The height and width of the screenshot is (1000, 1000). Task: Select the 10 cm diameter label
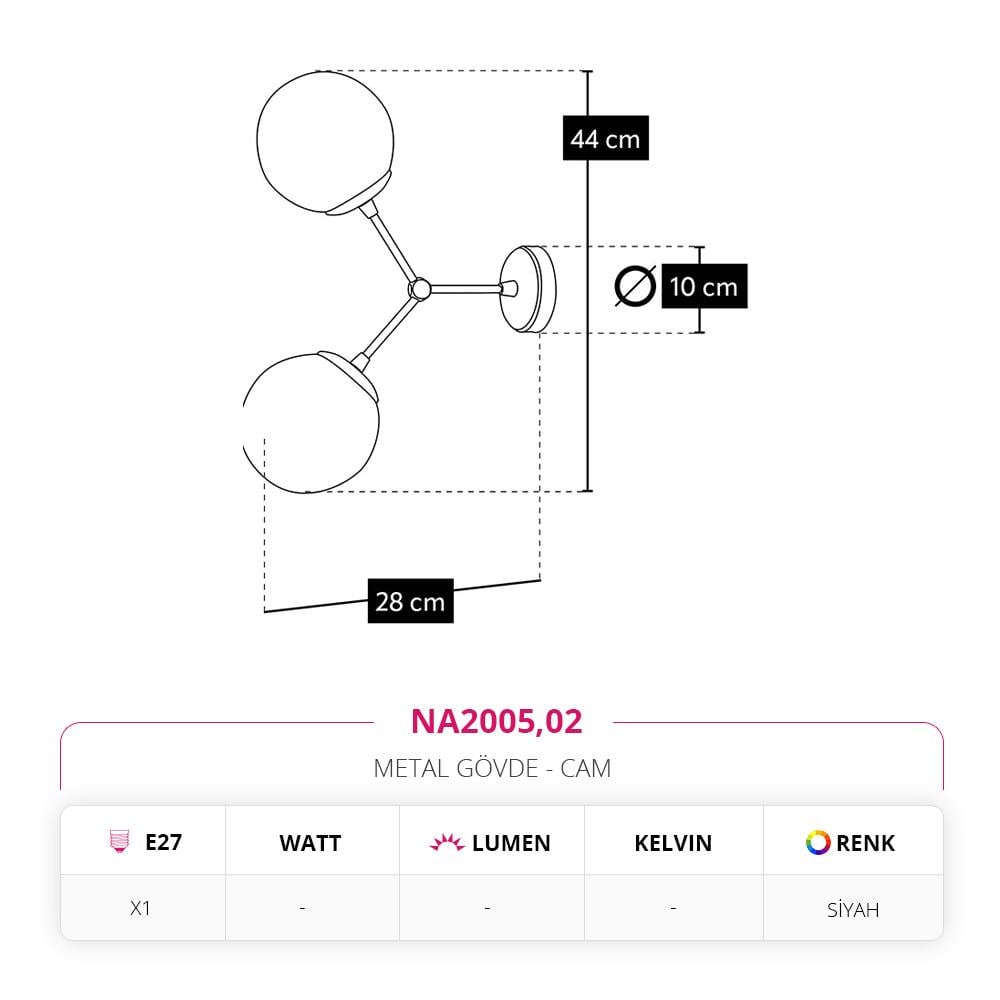704,286
